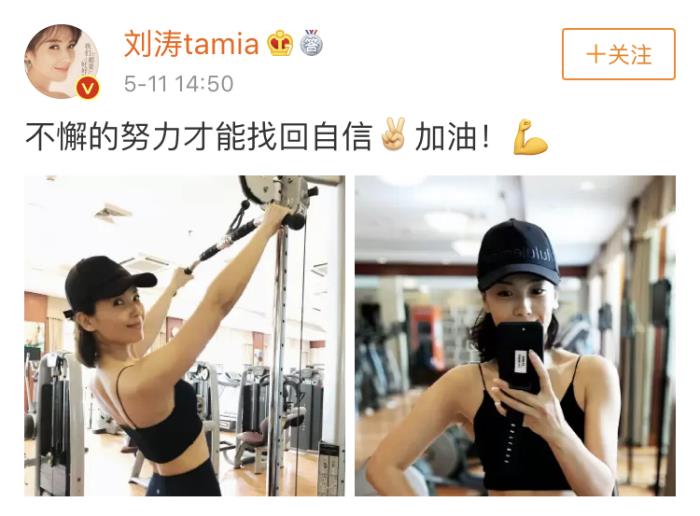
Task: Click the cable handle in left photo
Action: click(222, 245)
